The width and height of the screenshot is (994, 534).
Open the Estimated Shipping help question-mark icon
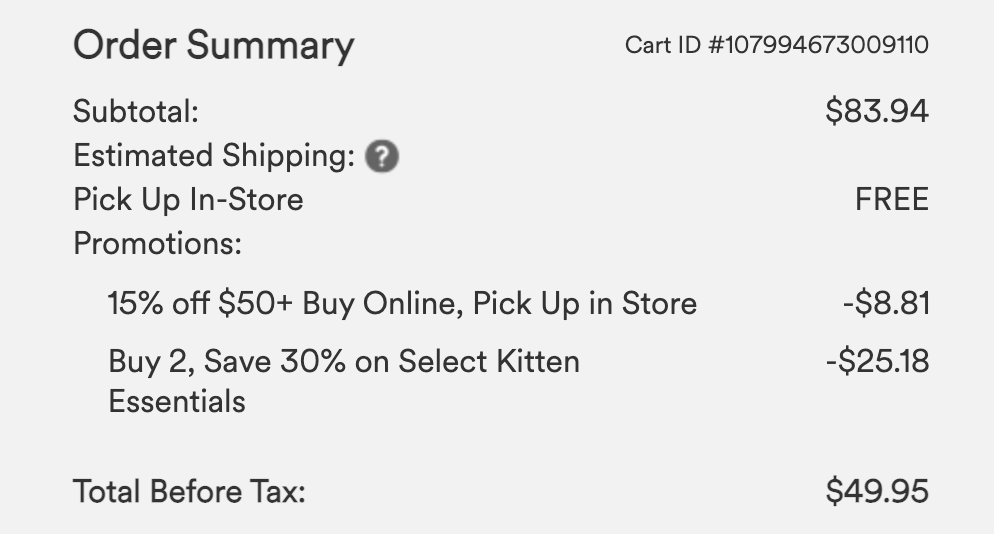[382, 156]
